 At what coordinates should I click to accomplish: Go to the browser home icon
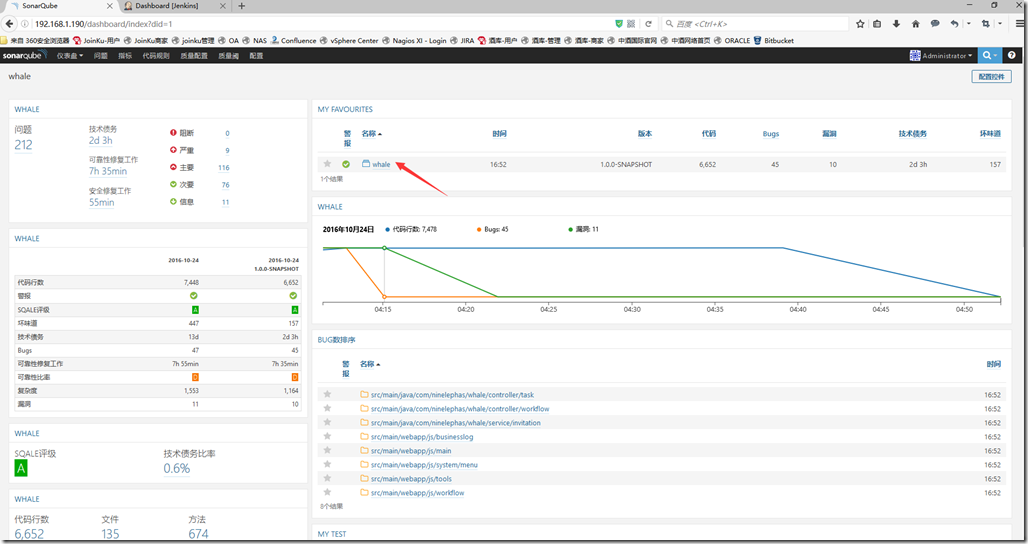[915, 24]
